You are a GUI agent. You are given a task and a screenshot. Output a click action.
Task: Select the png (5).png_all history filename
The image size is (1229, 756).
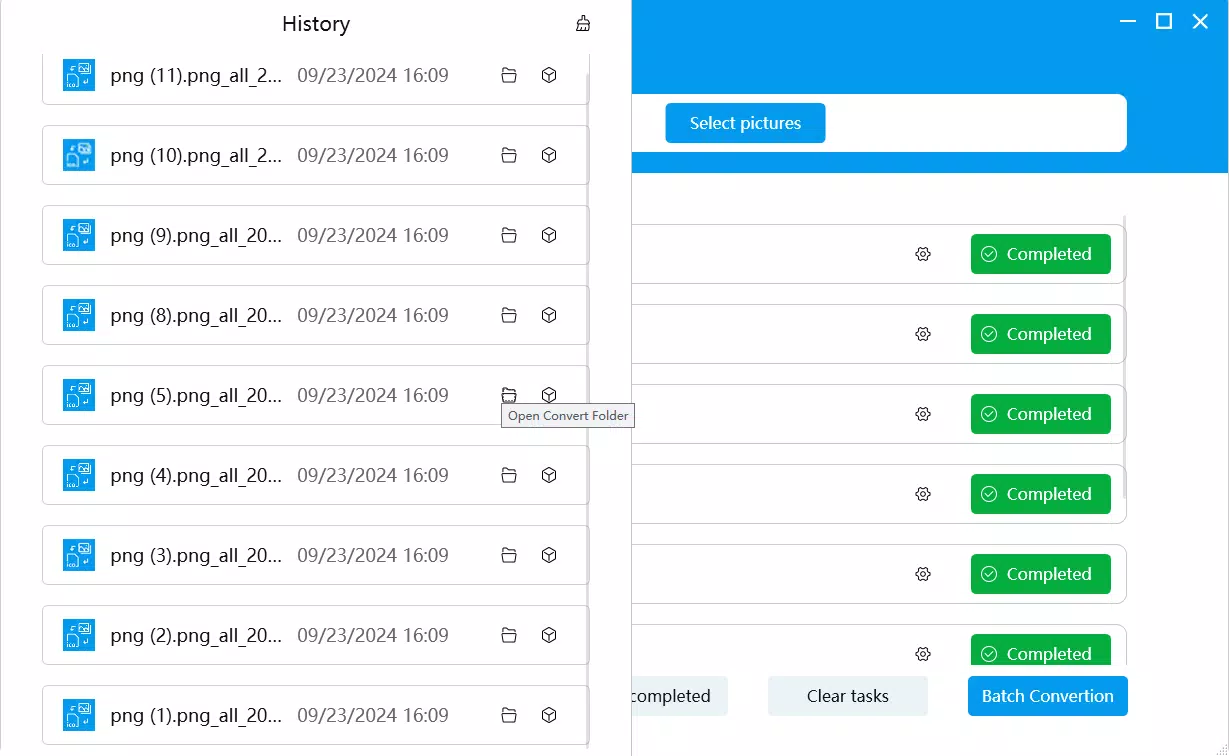(x=196, y=395)
